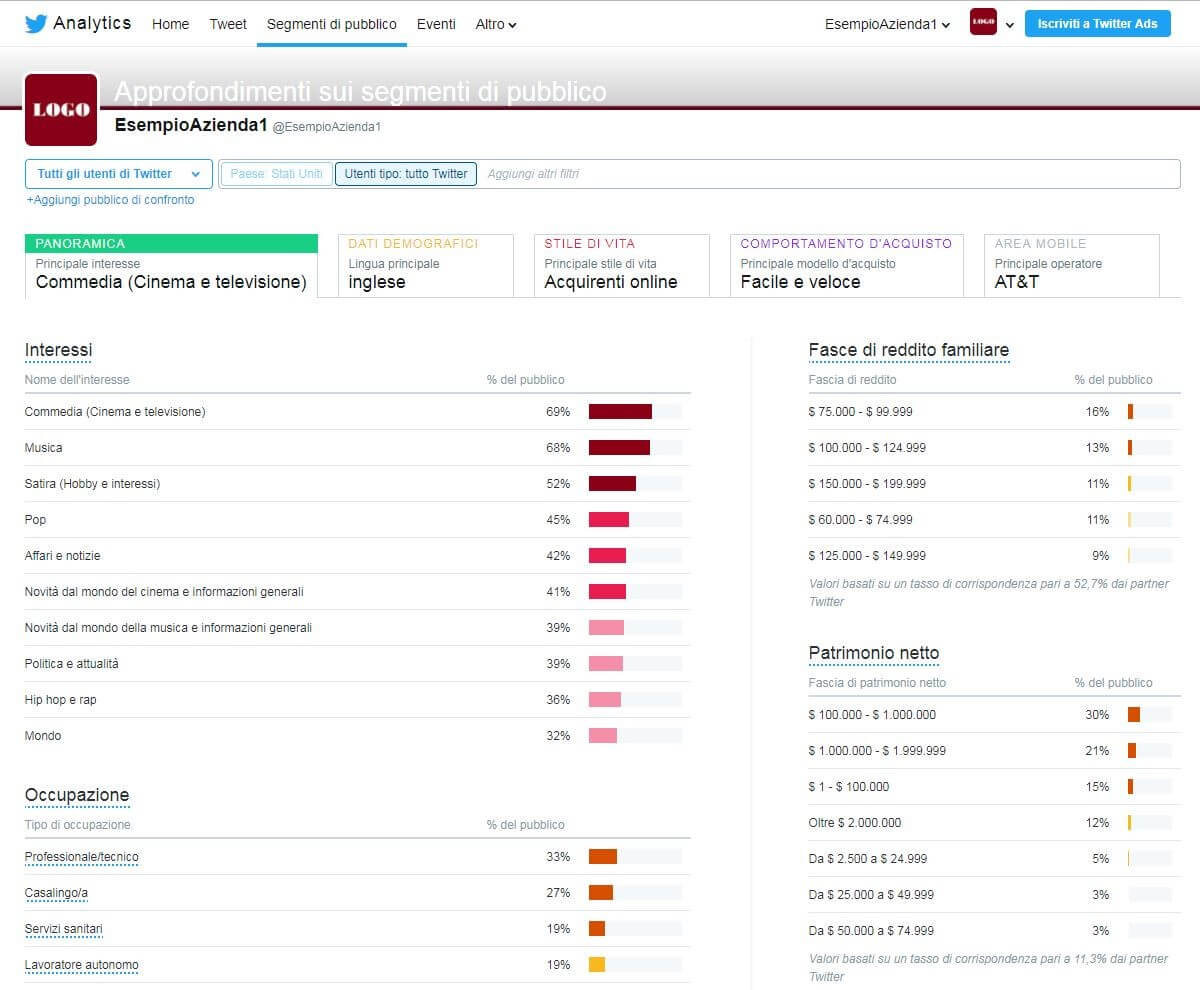Image resolution: width=1200 pixels, height=990 pixels.
Task: Switch to Stile di vita tab
Action: (622, 265)
